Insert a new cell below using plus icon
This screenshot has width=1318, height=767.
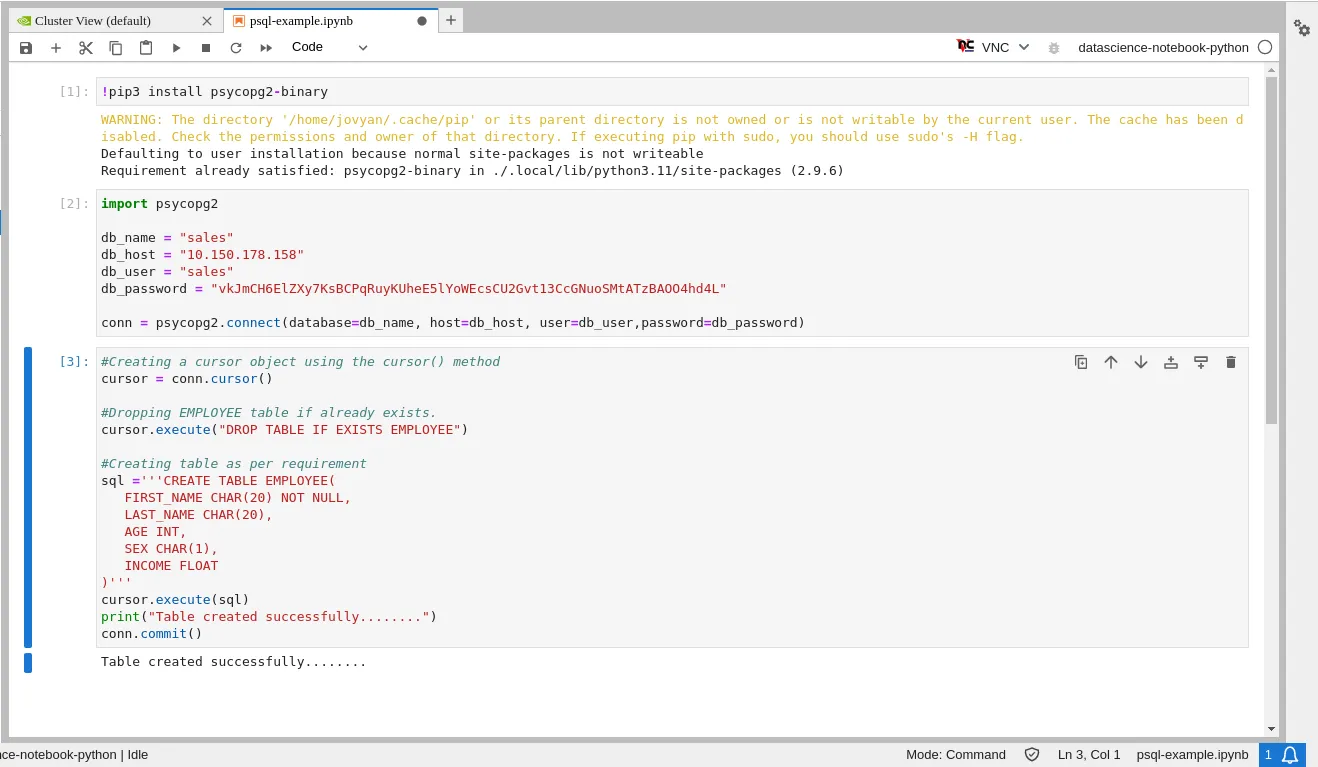56,48
